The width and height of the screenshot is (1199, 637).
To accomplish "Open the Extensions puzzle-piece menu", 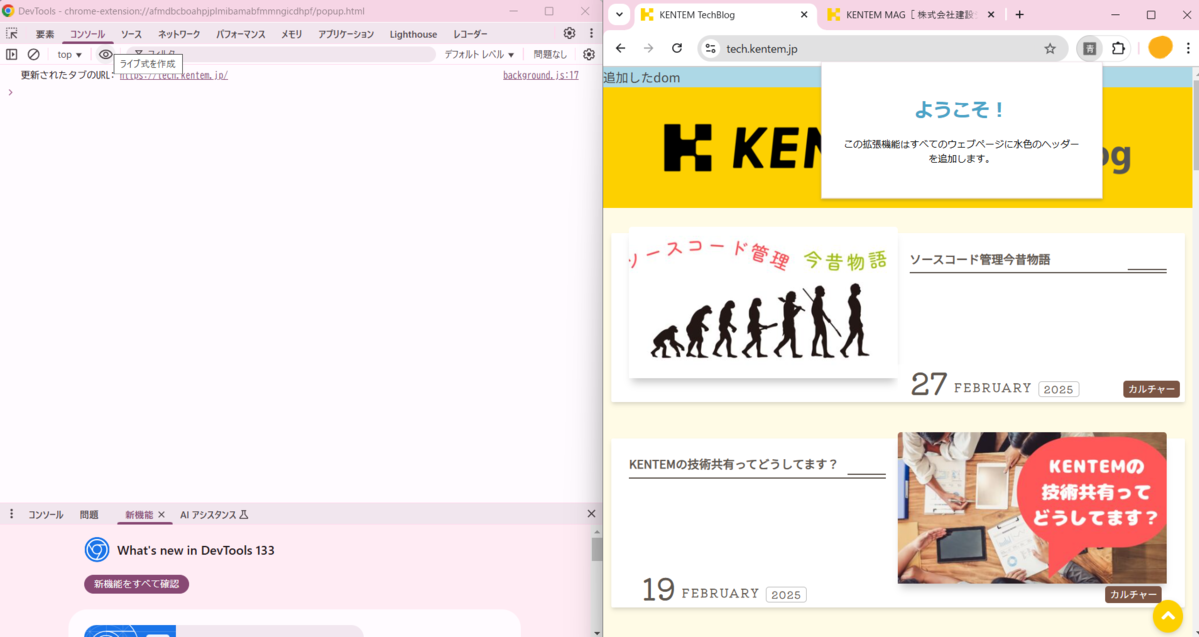I will (x=1118, y=48).
